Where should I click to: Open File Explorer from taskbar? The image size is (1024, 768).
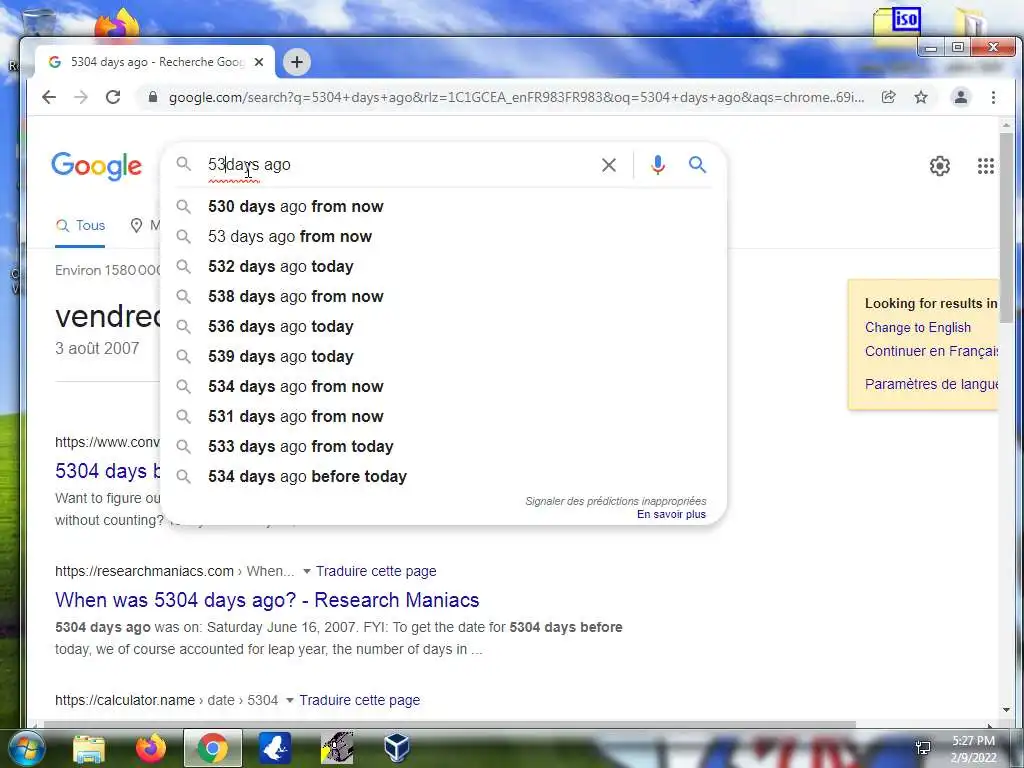[89, 748]
